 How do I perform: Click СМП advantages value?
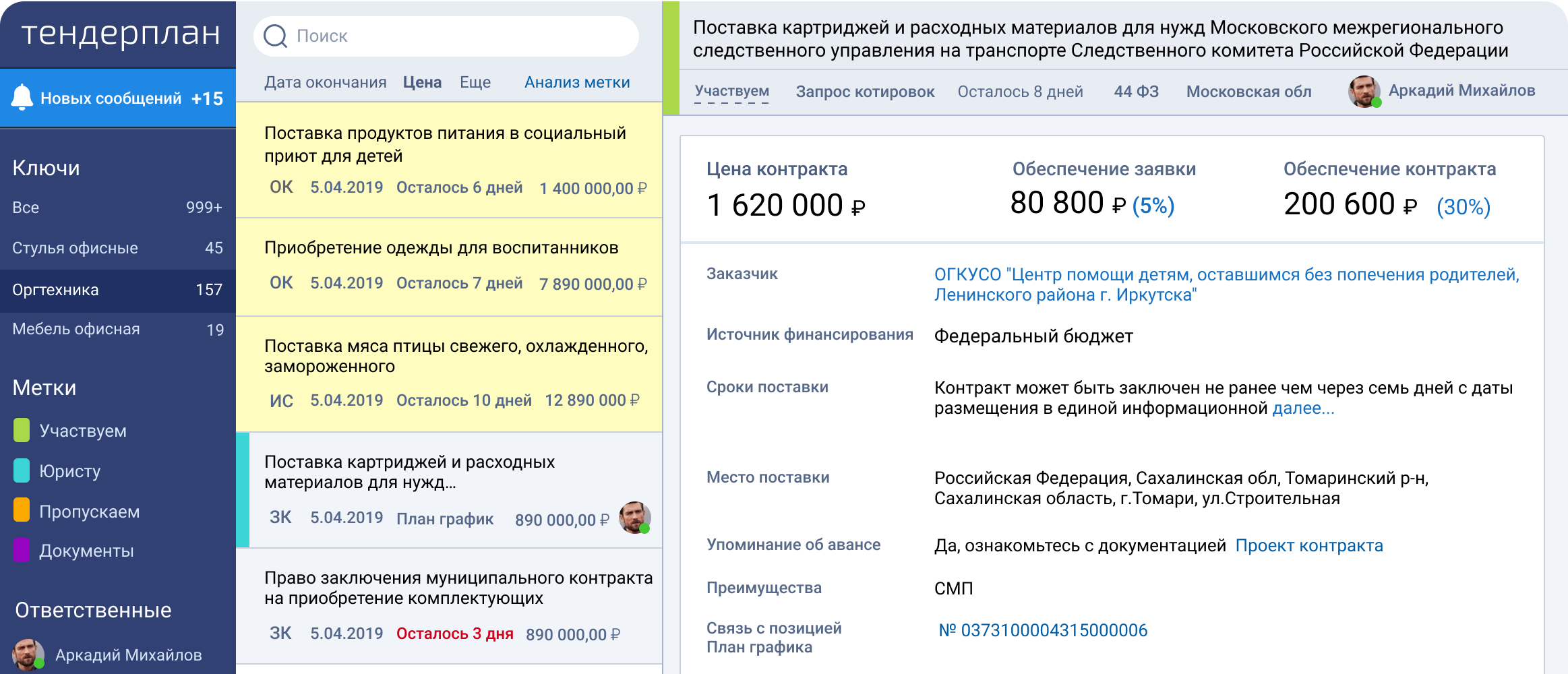(954, 588)
